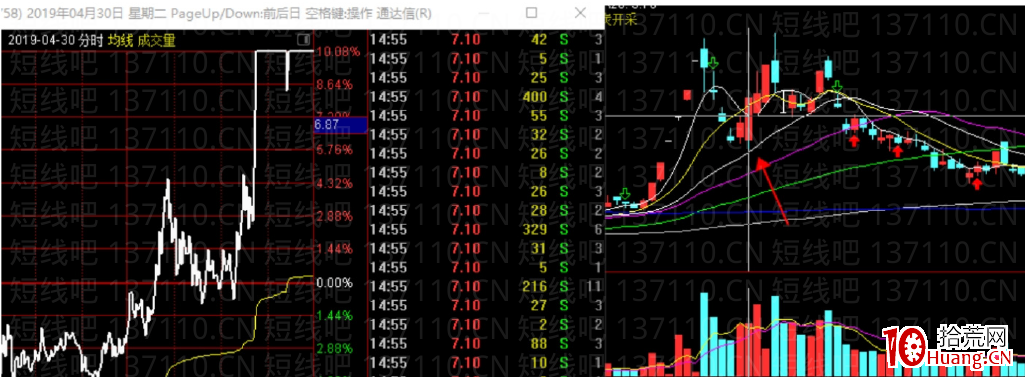
Task: Select tick row with volume 55
Action: coord(486,116)
